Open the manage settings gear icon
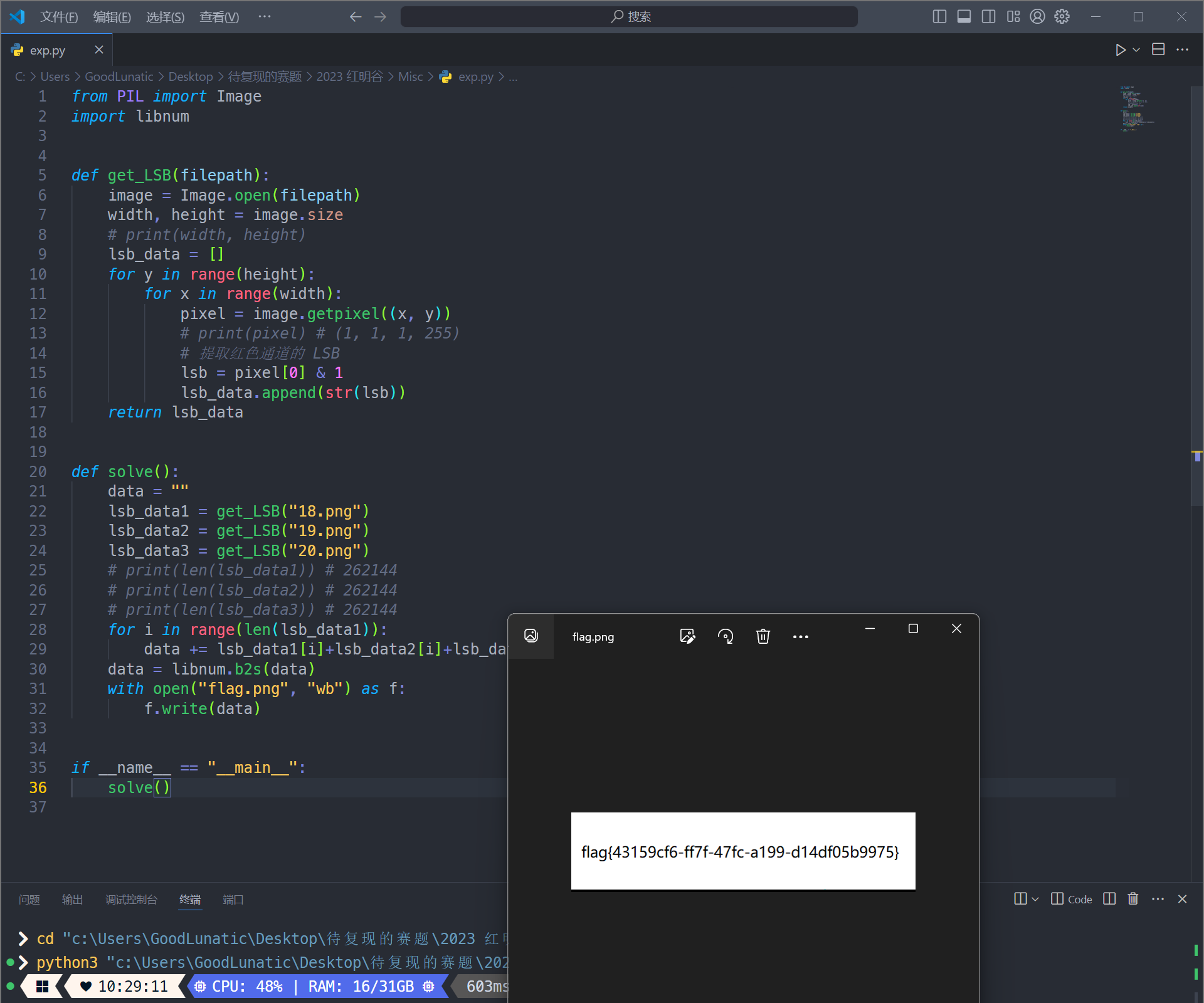Viewport: 1204px width, 1003px height. pos(1062,16)
